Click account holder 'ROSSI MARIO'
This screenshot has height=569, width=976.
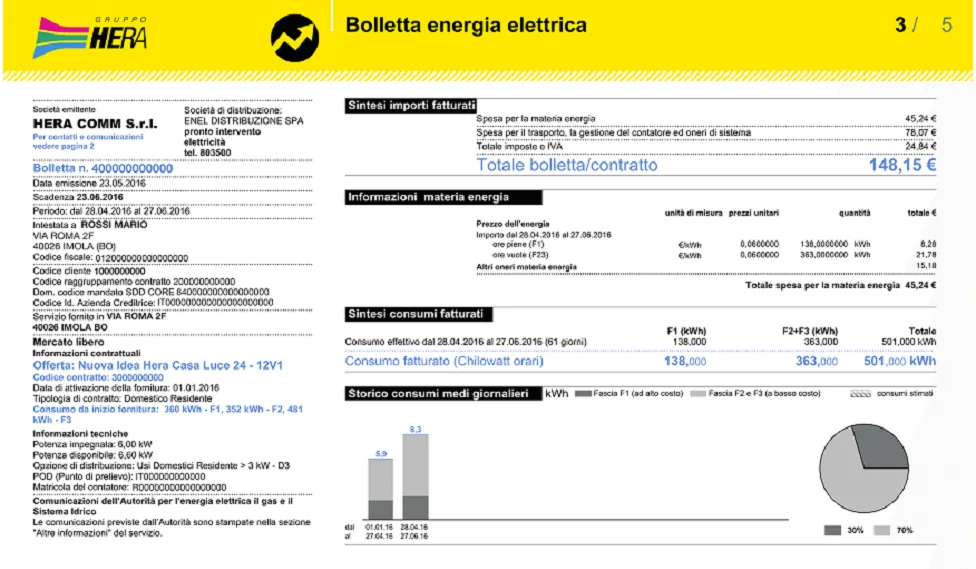pyautogui.click(x=114, y=225)
